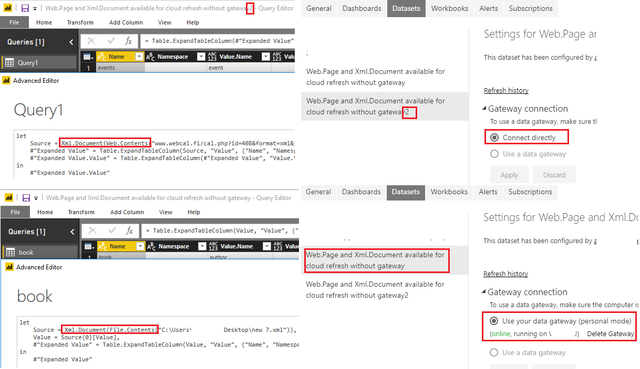Click ABC type icon on Namespace column, top editor
This screenshot has height=369, width=640.
pos(150,57)
